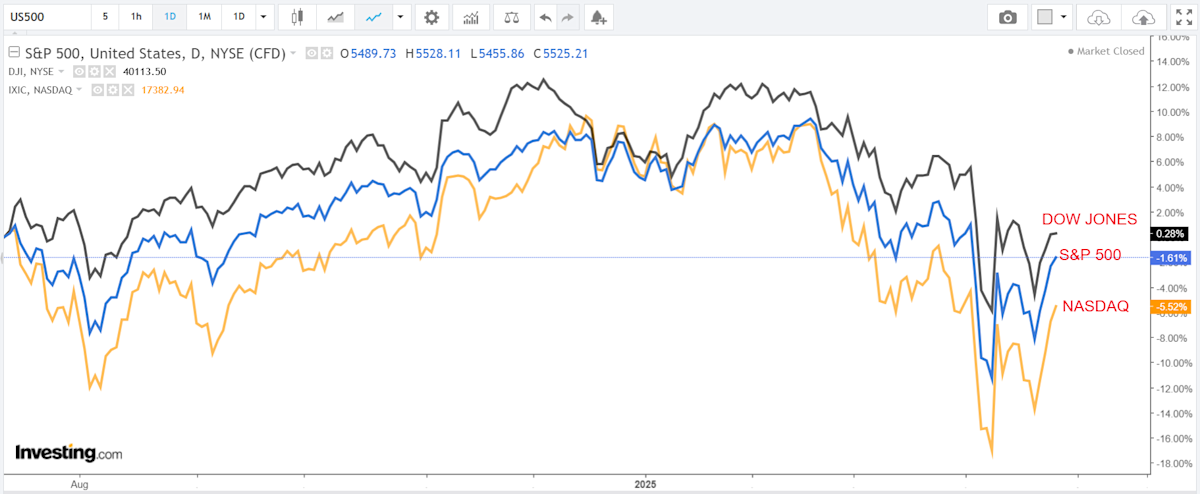Click the S&P 500 chart title text

pos(155,53)
